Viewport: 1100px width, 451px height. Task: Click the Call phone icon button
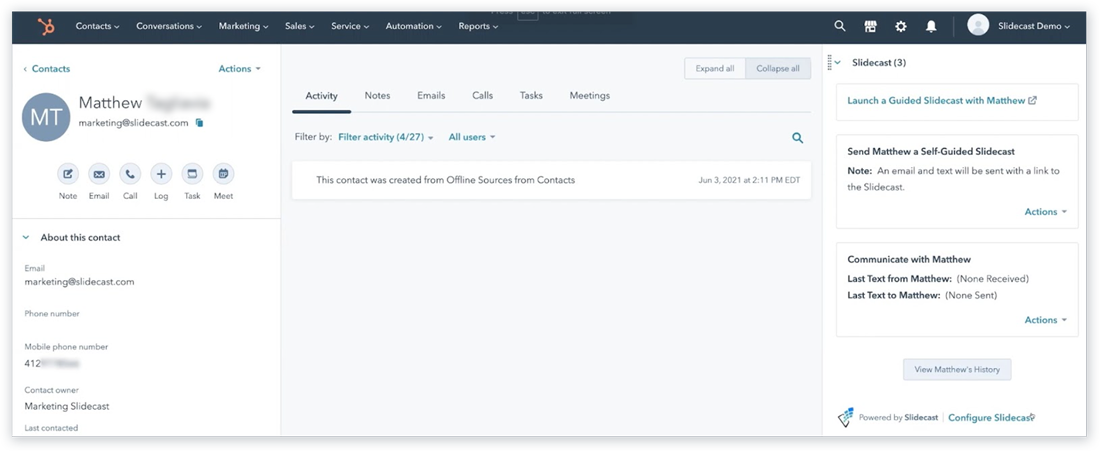pyautogui.click(x=130, y=174)
